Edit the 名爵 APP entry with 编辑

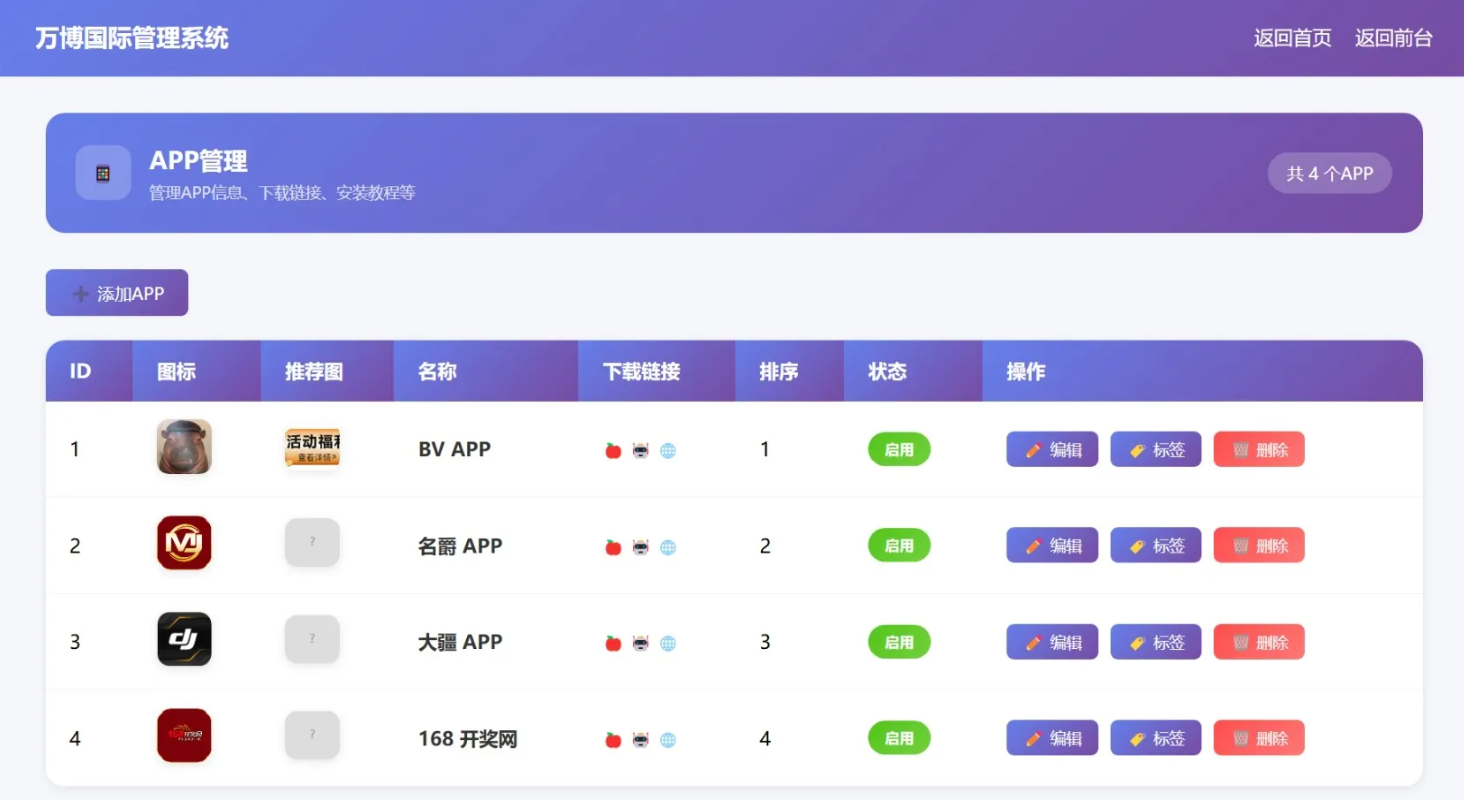click(1052, 546)
